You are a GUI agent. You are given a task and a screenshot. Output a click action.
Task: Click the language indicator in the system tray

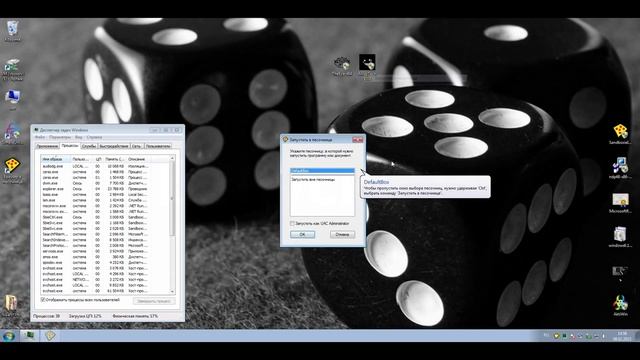coord(546,336)
